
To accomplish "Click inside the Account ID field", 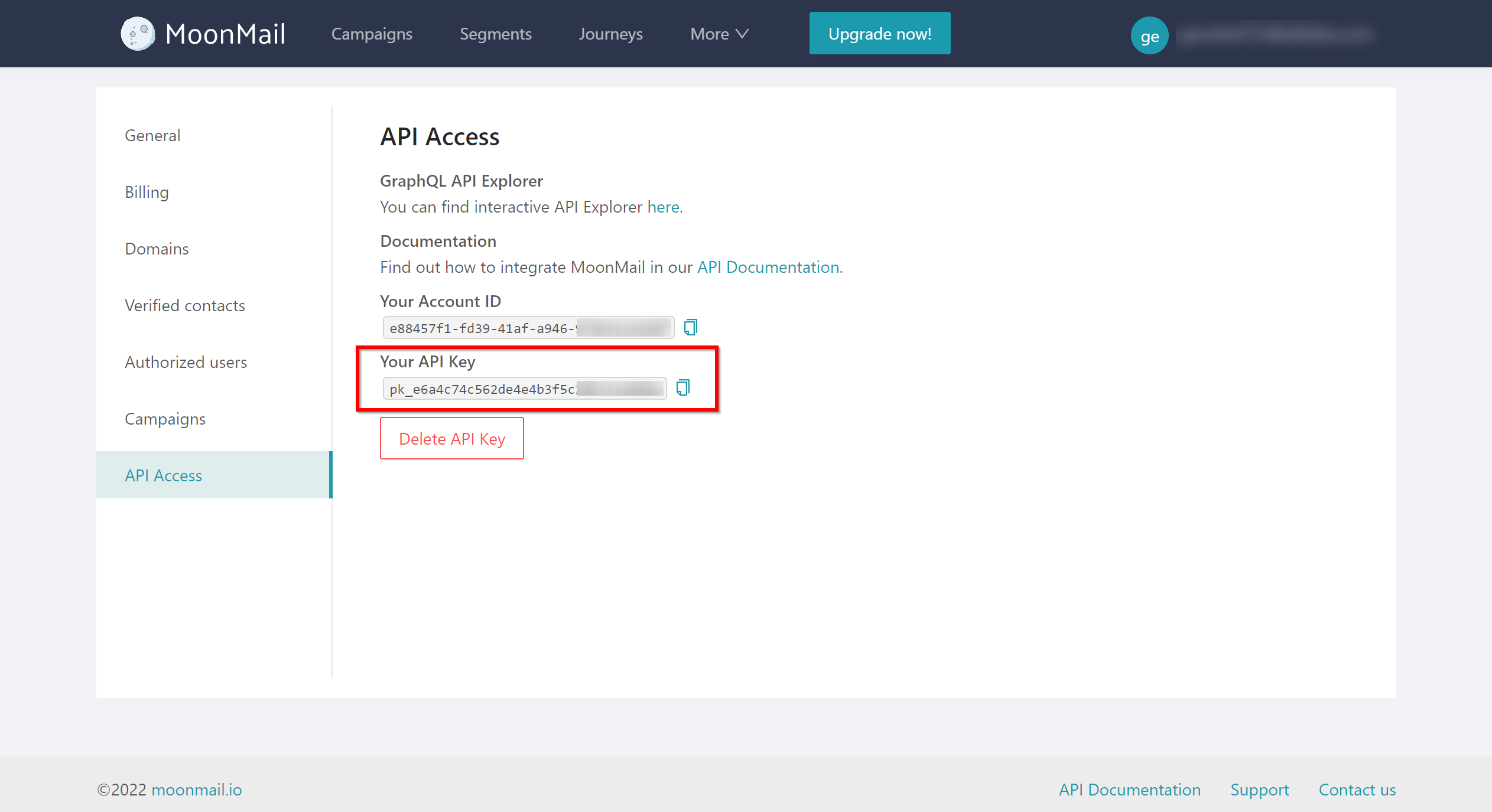I will click(x=528, y=328).
